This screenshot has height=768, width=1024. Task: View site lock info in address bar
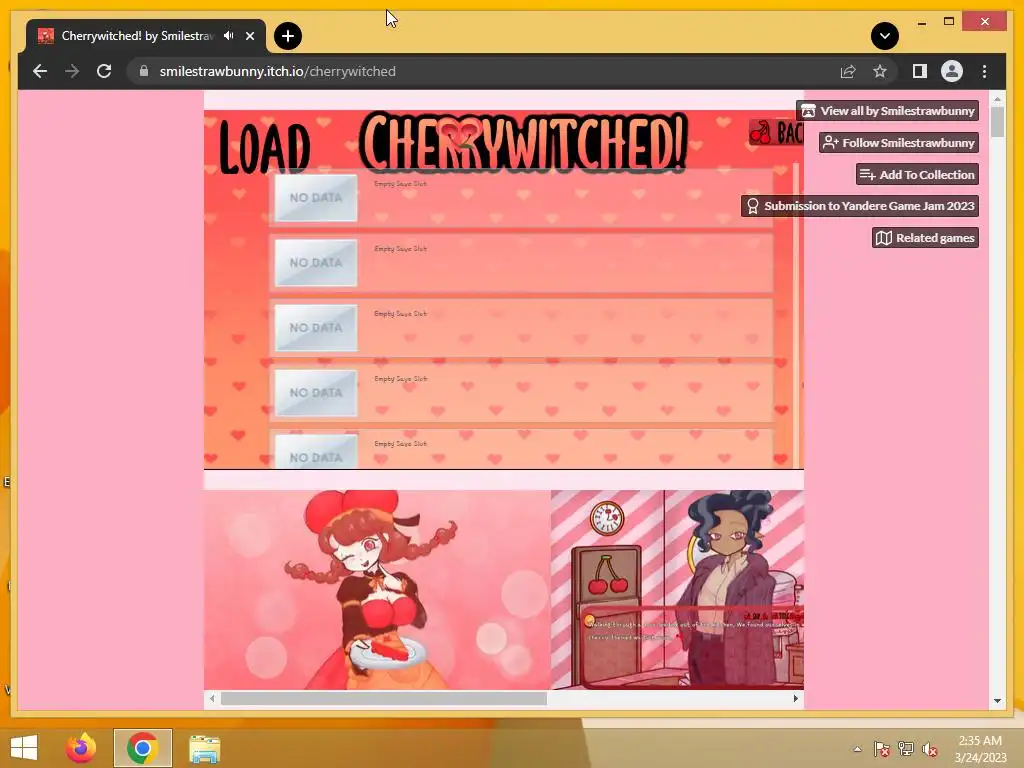tap(144, 71)
